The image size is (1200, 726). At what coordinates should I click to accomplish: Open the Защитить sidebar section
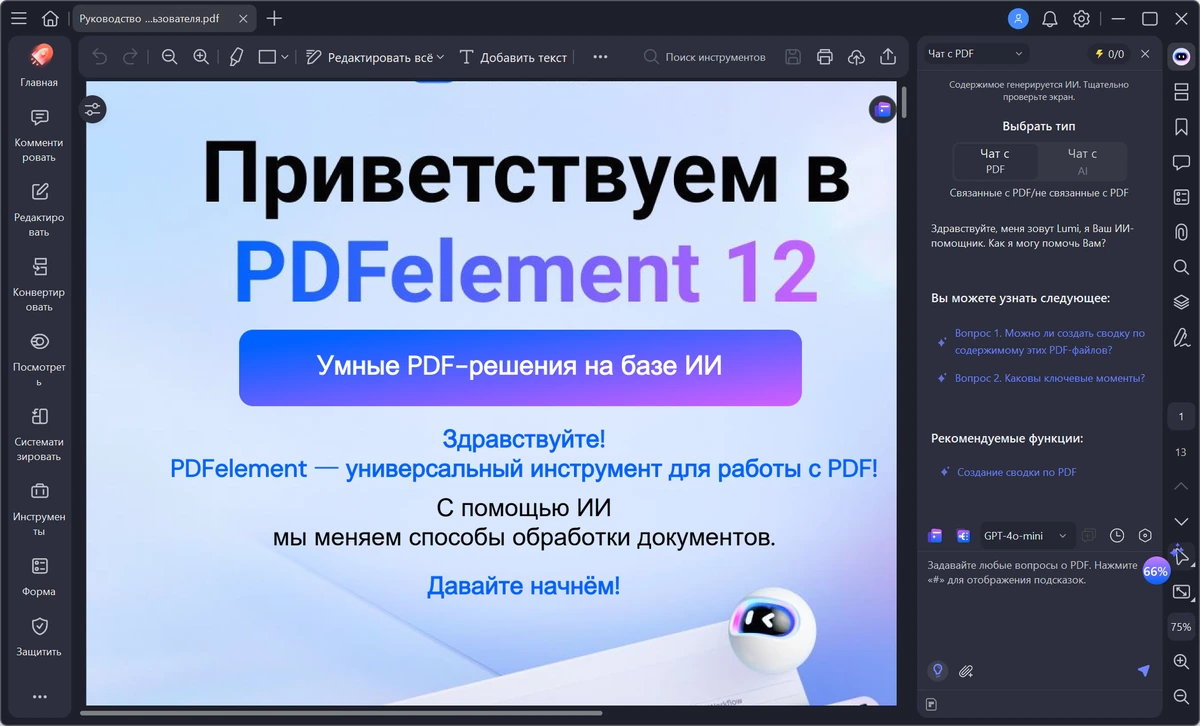[x=39, y=637]
